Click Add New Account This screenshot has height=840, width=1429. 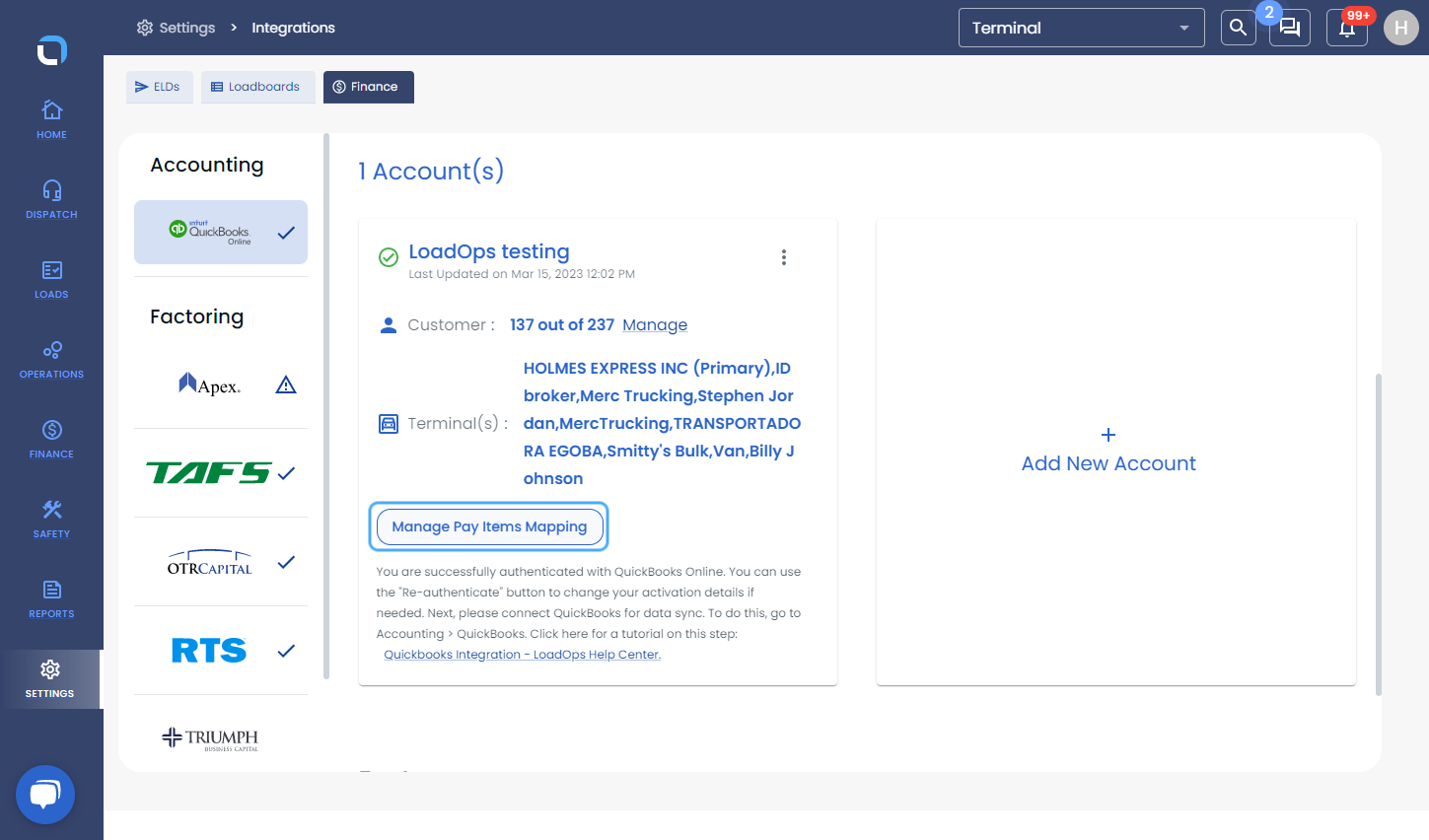tap(1108, 452)
